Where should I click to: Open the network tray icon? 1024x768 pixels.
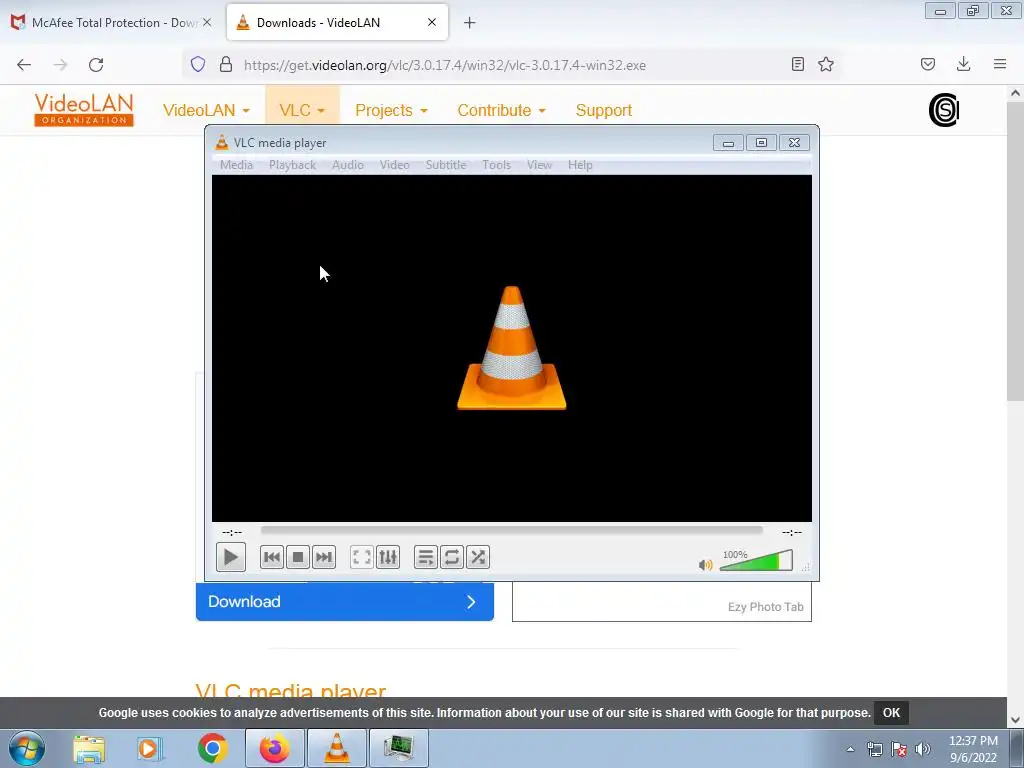click(874, 749)
